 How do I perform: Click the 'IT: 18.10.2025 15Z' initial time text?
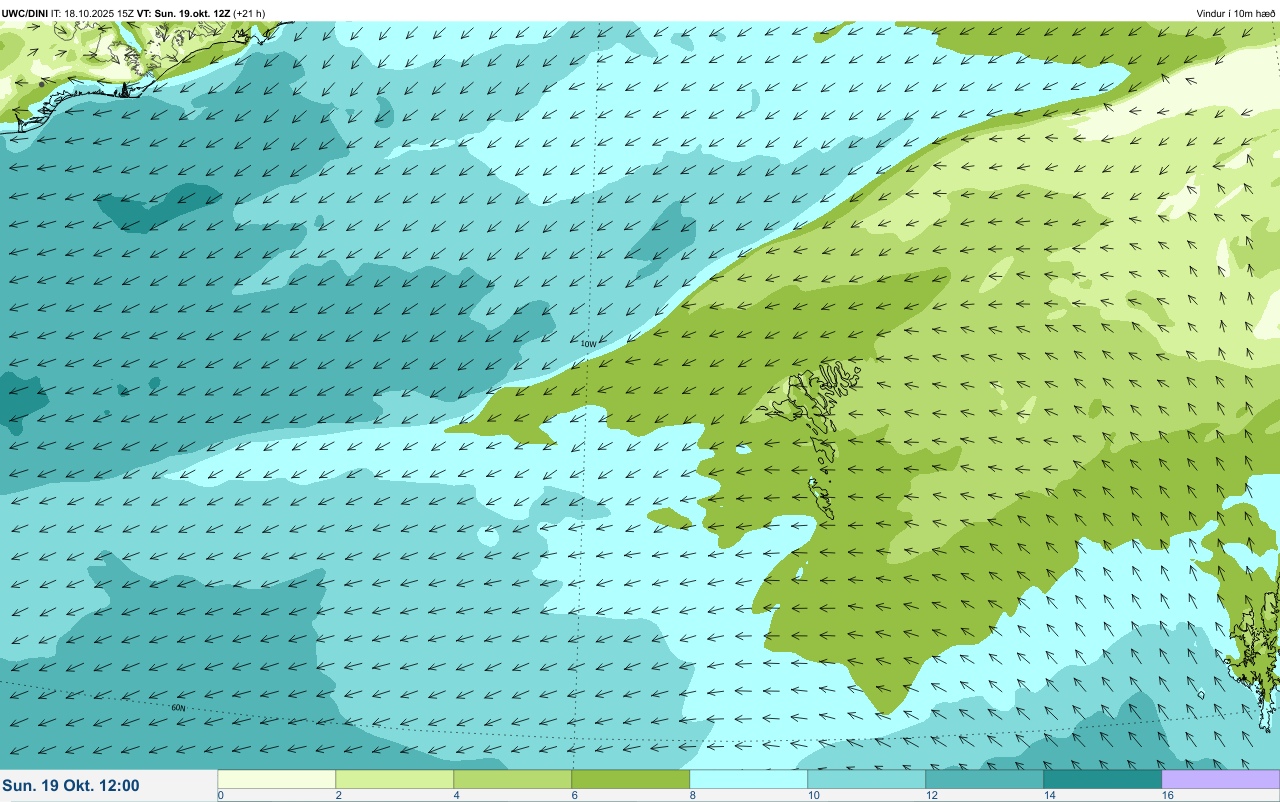click(93, 13)
